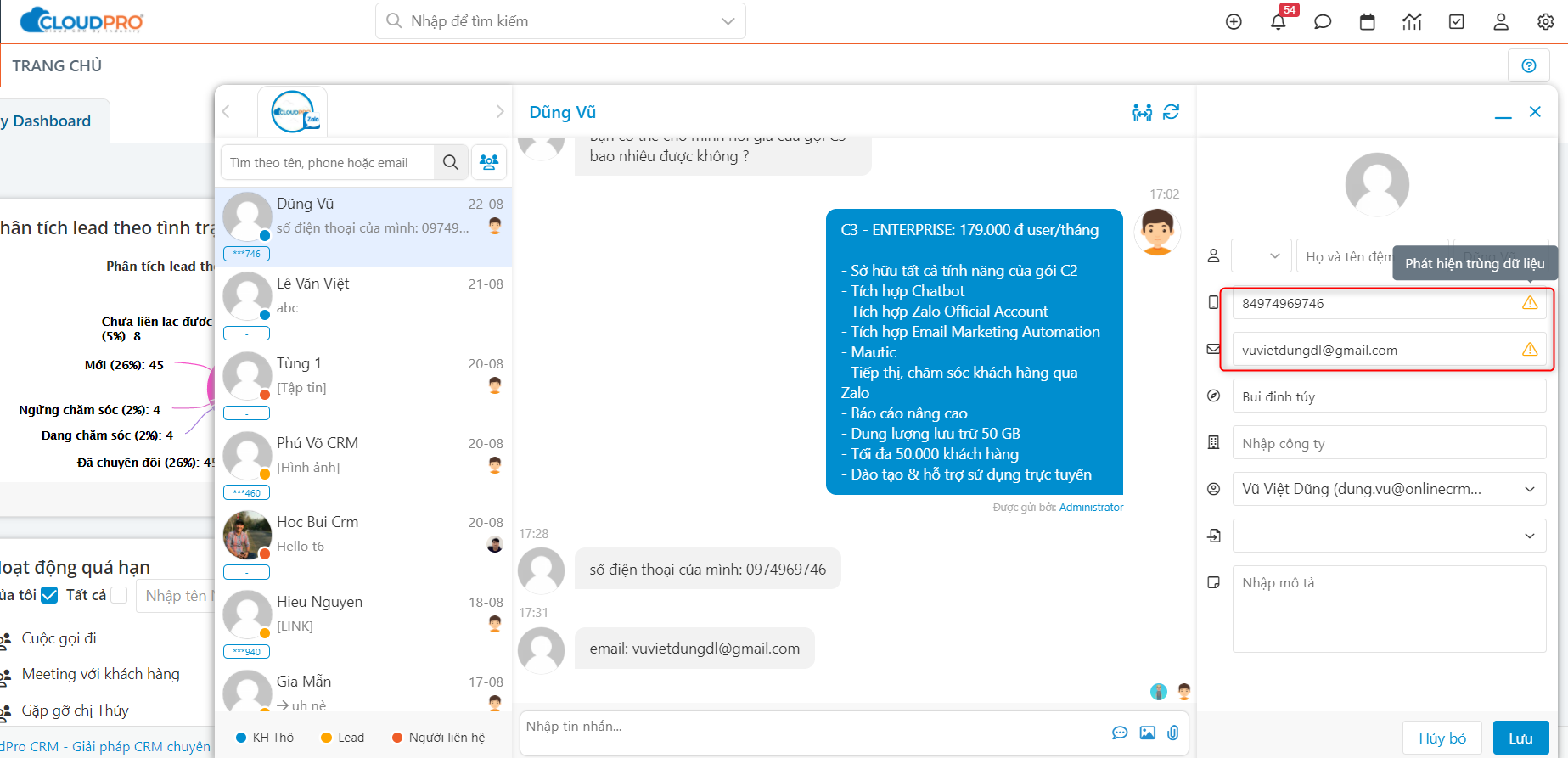Image resolution: width=1568 pixels, height=758 pixels.
Task: Open the salutation dropdown
Action: point(1261,255)
